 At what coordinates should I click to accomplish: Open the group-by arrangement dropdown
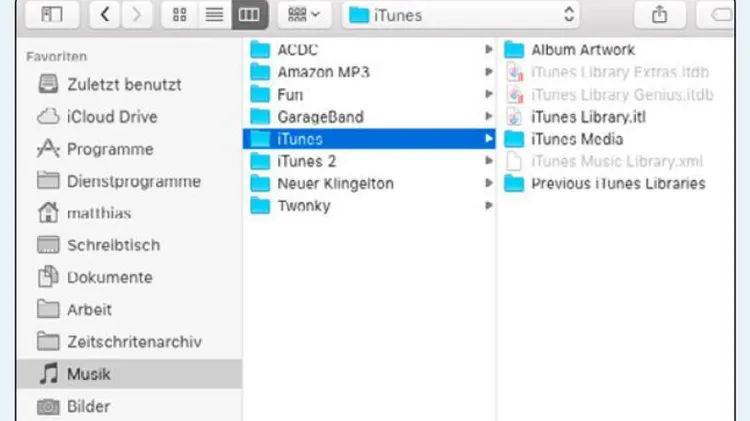(304, 14)
